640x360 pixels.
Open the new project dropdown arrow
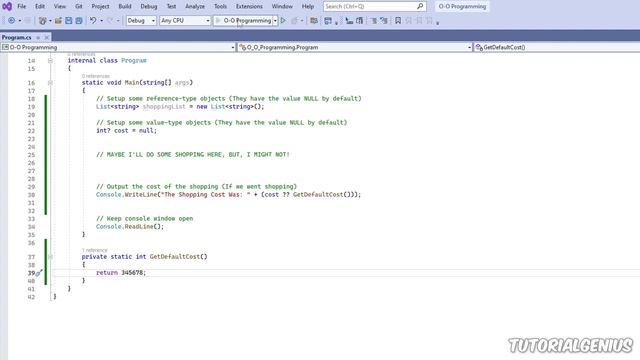50,20
